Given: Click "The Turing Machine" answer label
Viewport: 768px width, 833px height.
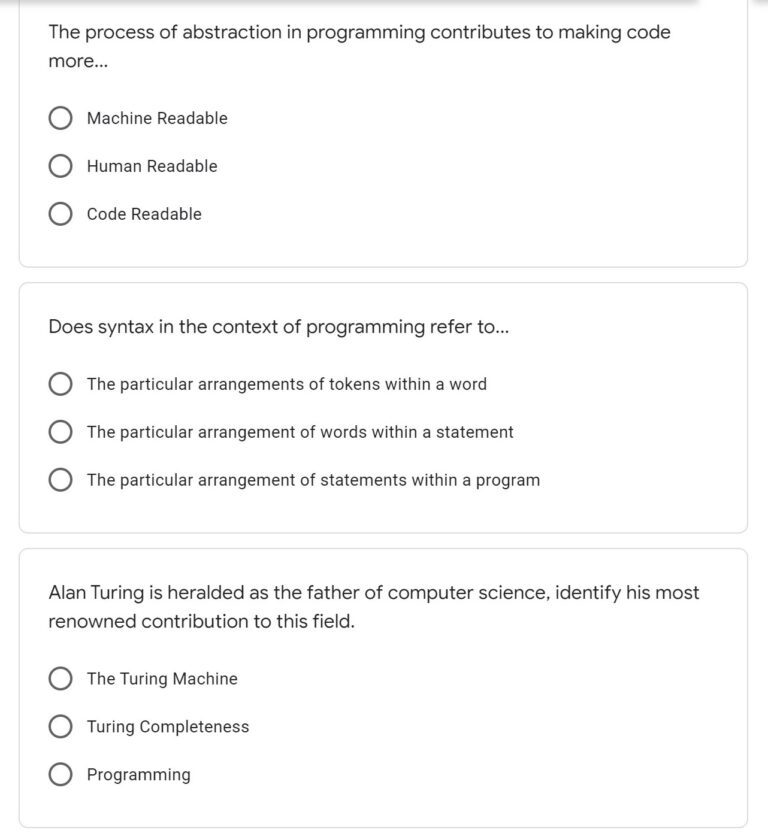Looking at the screenshot, I should 162,679.
